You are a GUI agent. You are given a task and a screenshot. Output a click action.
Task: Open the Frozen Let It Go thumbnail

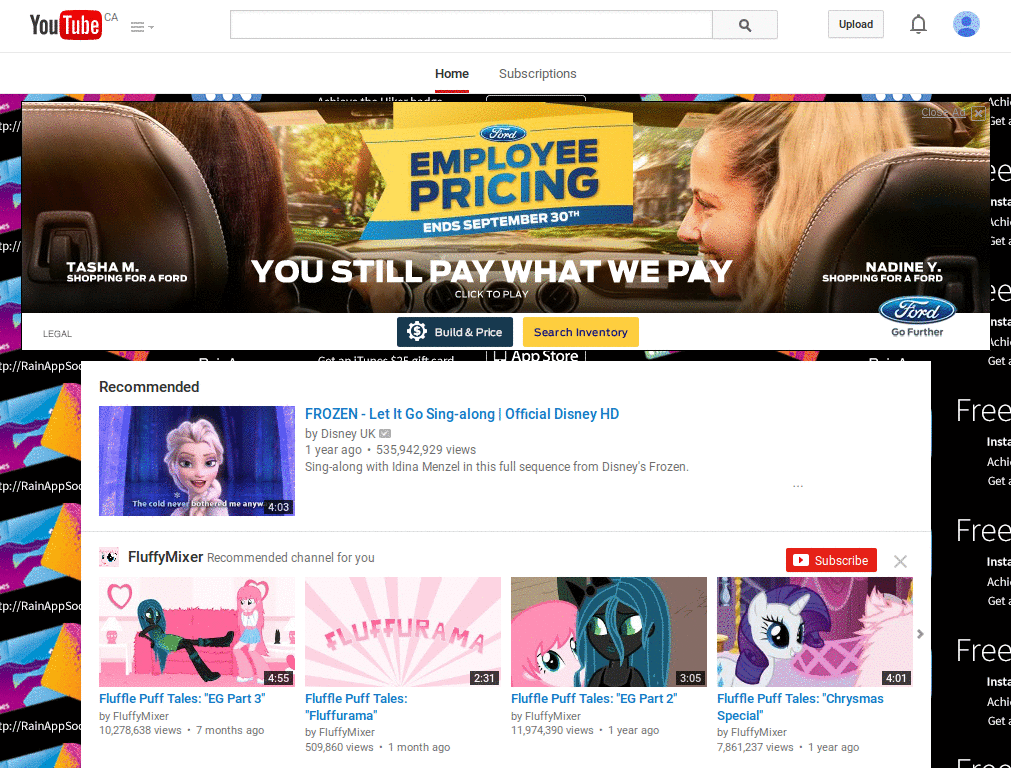pyautogui.click(x=197, y=461)
